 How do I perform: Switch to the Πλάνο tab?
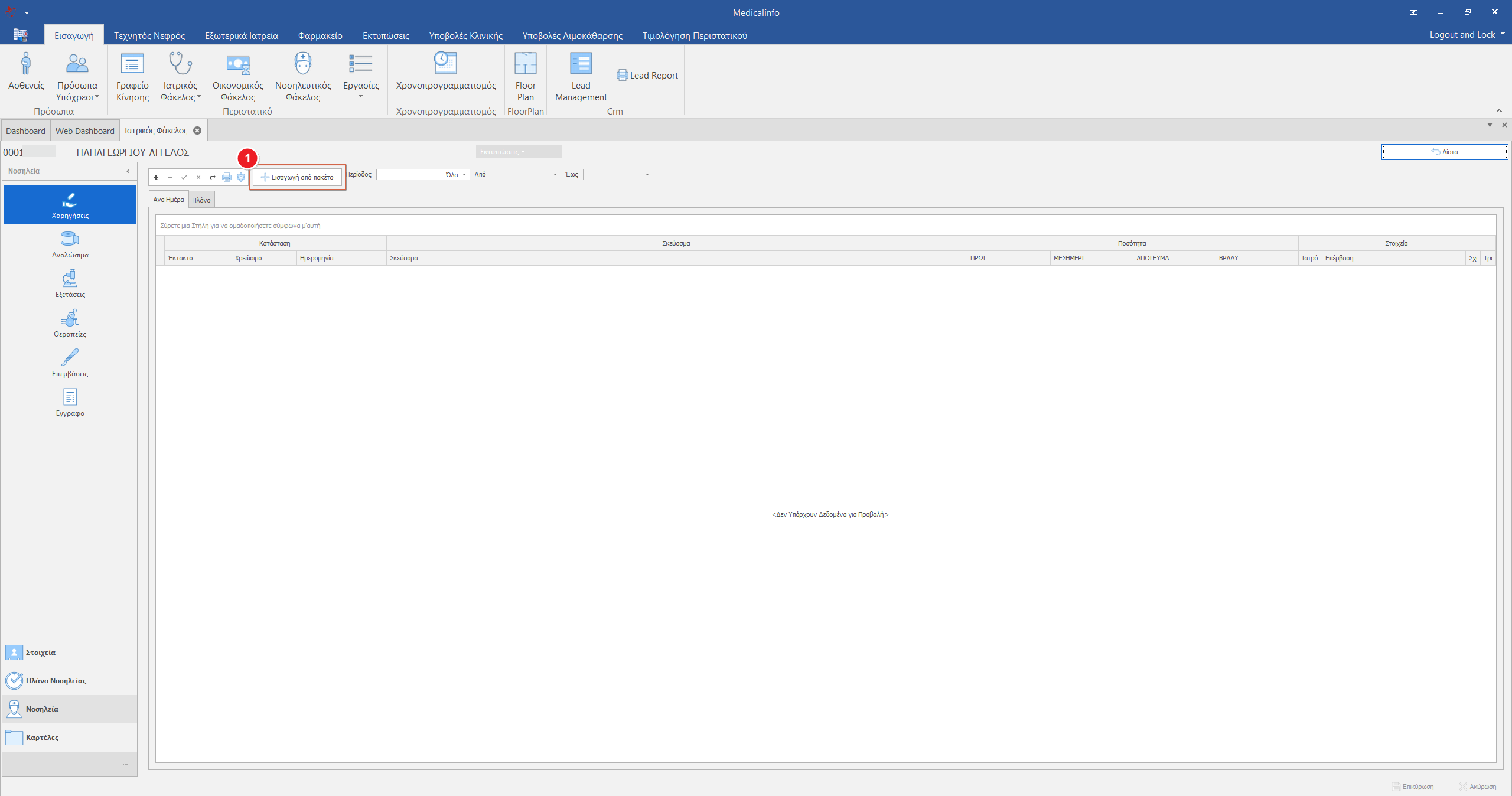tap(201, 200)
